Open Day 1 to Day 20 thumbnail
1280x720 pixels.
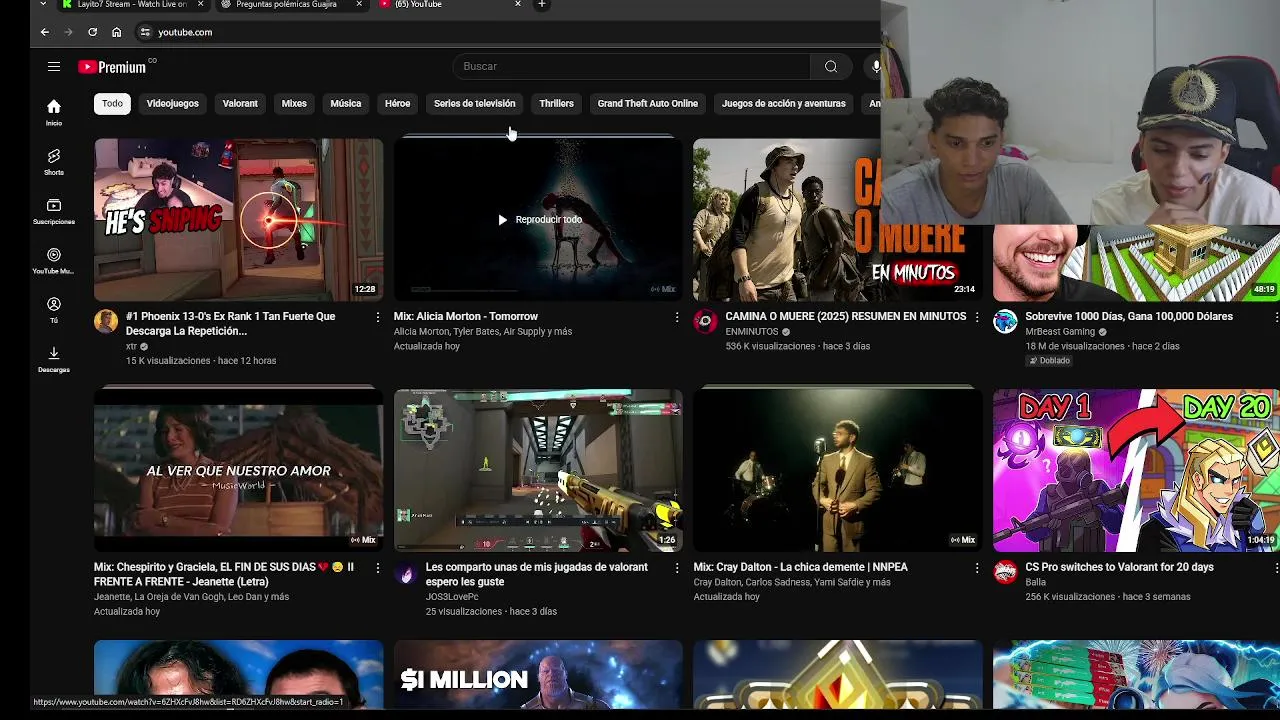coord(1136,471)
